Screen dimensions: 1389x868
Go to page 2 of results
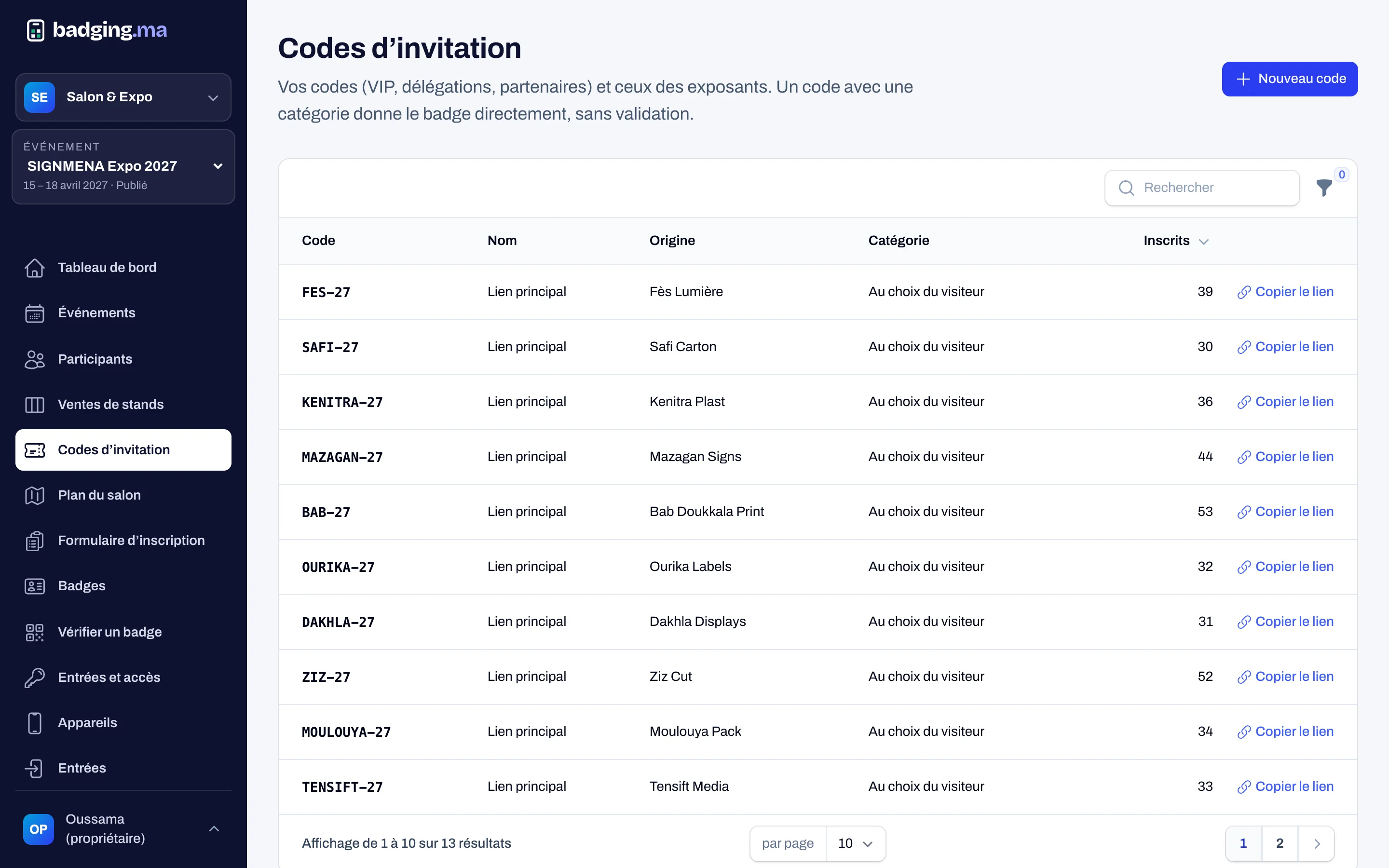click(x=1280, y=843)
